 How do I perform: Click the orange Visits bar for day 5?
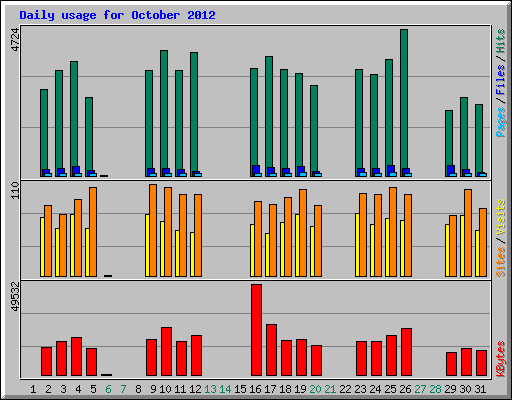tap(93, 232)
